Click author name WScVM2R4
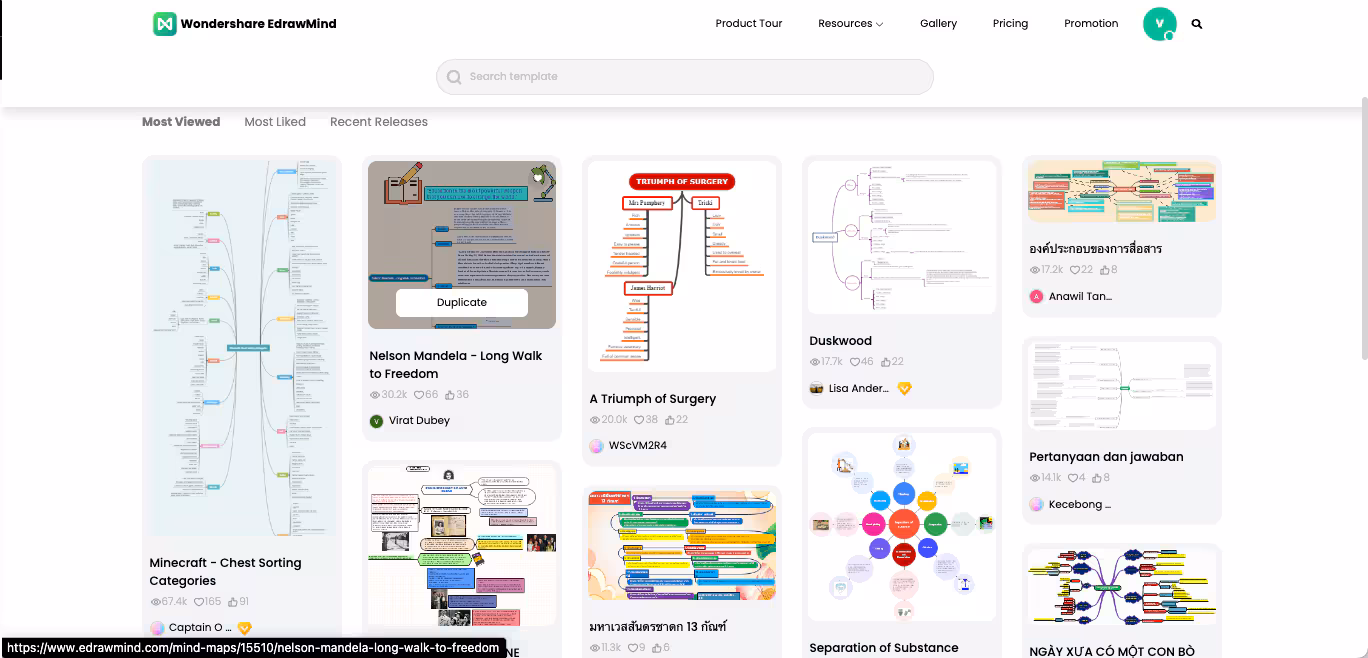The image size is (1368, 658). point(638,446)
